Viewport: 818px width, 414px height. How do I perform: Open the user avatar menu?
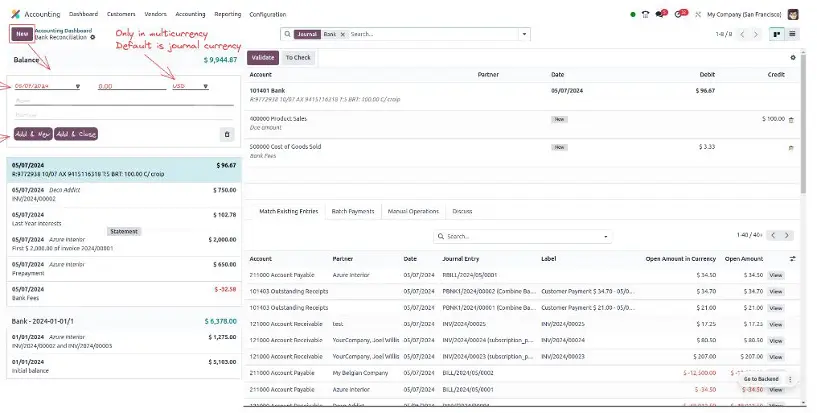(x=792, y=14)
